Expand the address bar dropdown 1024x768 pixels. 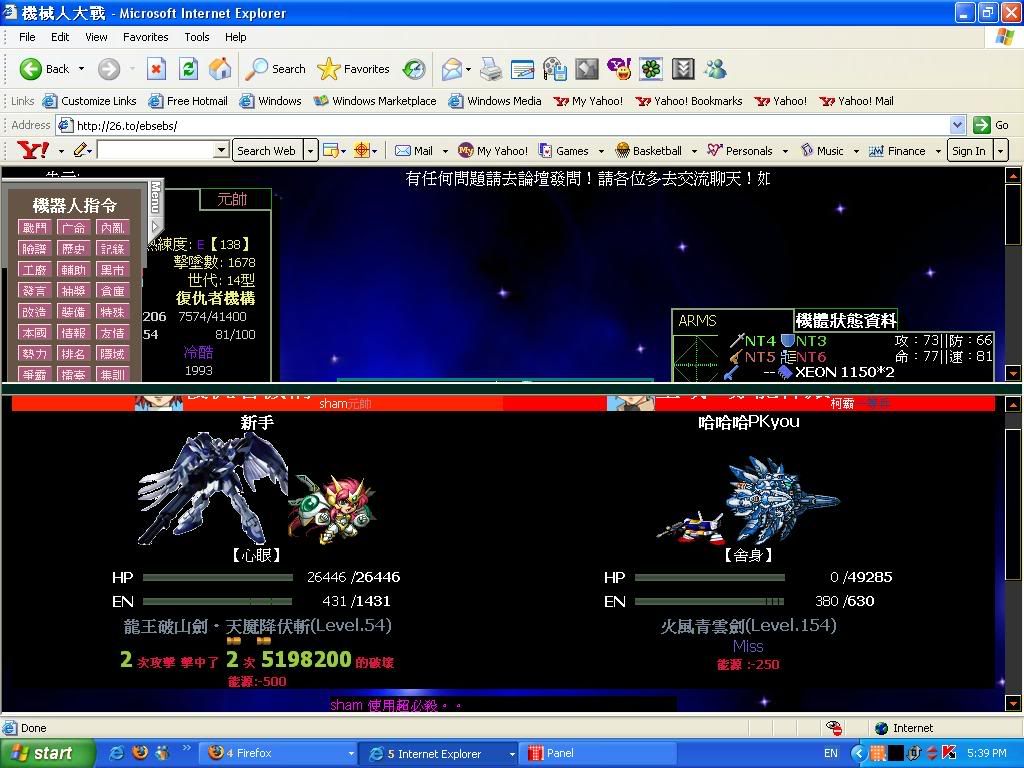coord(957,125)
